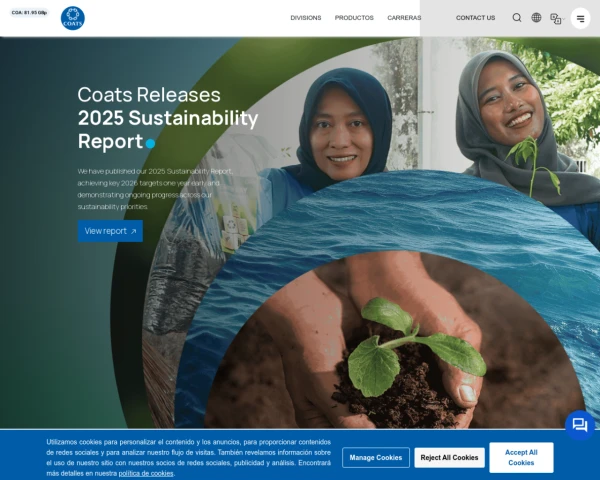Click the View report button
The height and width of the screenshot is (480, 600).
coord(110,231)
